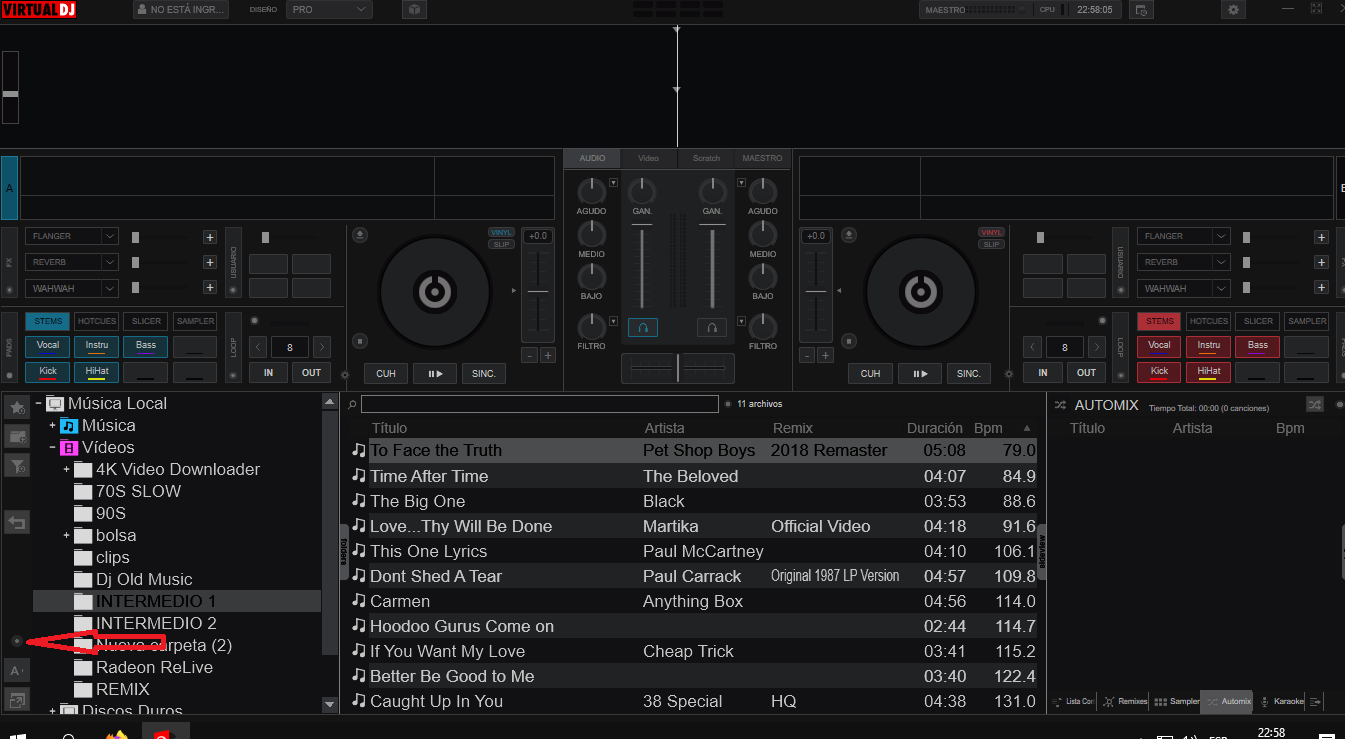
Task: Open left deck REVERB effect dropdown
Action: pyautogui.click(x=72, y=262)
